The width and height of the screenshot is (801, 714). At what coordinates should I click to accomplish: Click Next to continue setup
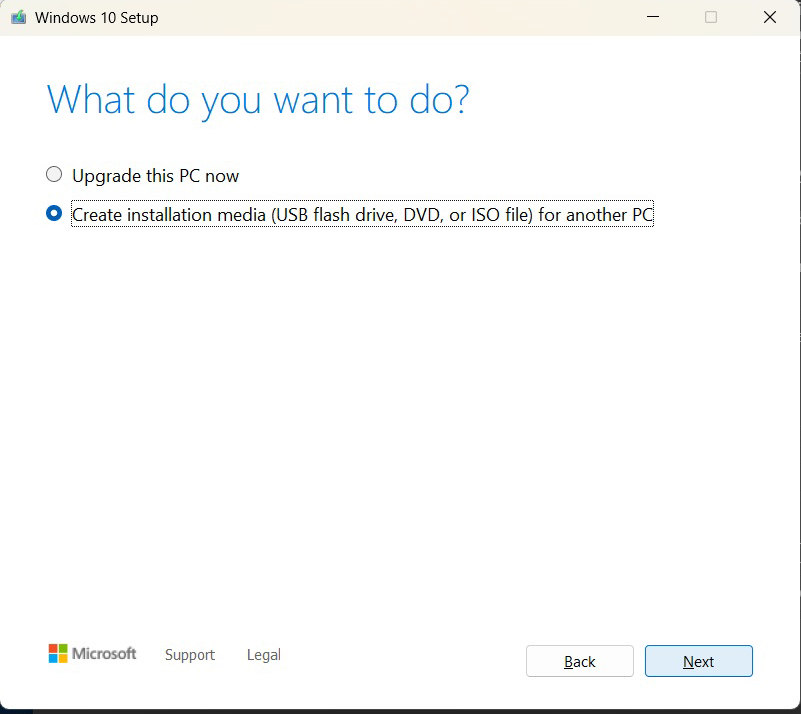click(x=698, y=661)
